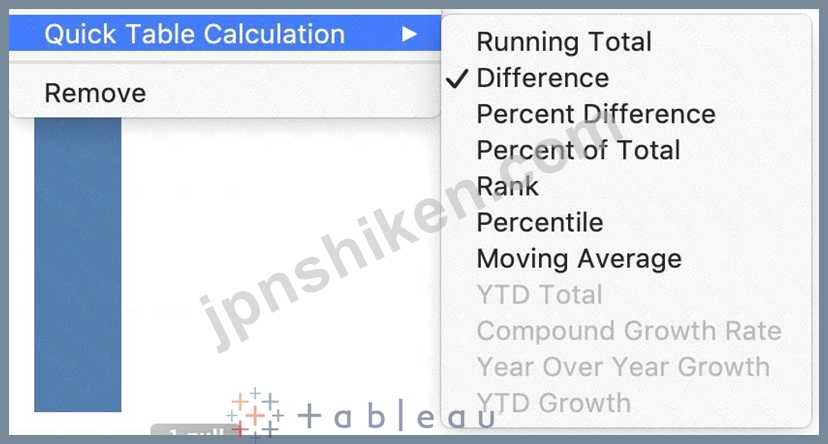Click the tableau wordmark text
The width and height of the screenshot is (828, 444).
tap(396, 416)
